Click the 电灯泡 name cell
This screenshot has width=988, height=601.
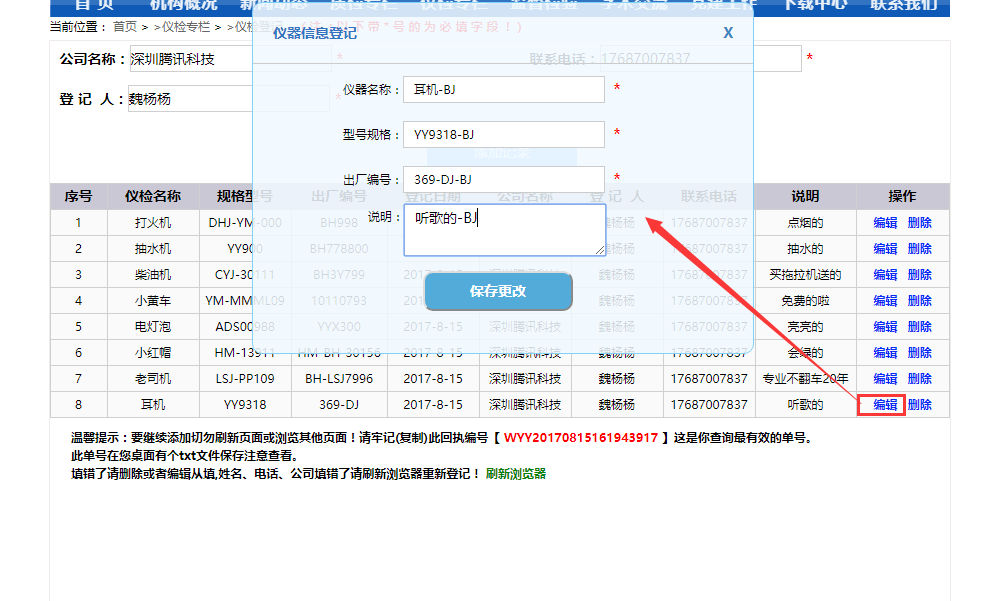click(x=153, y=326)
